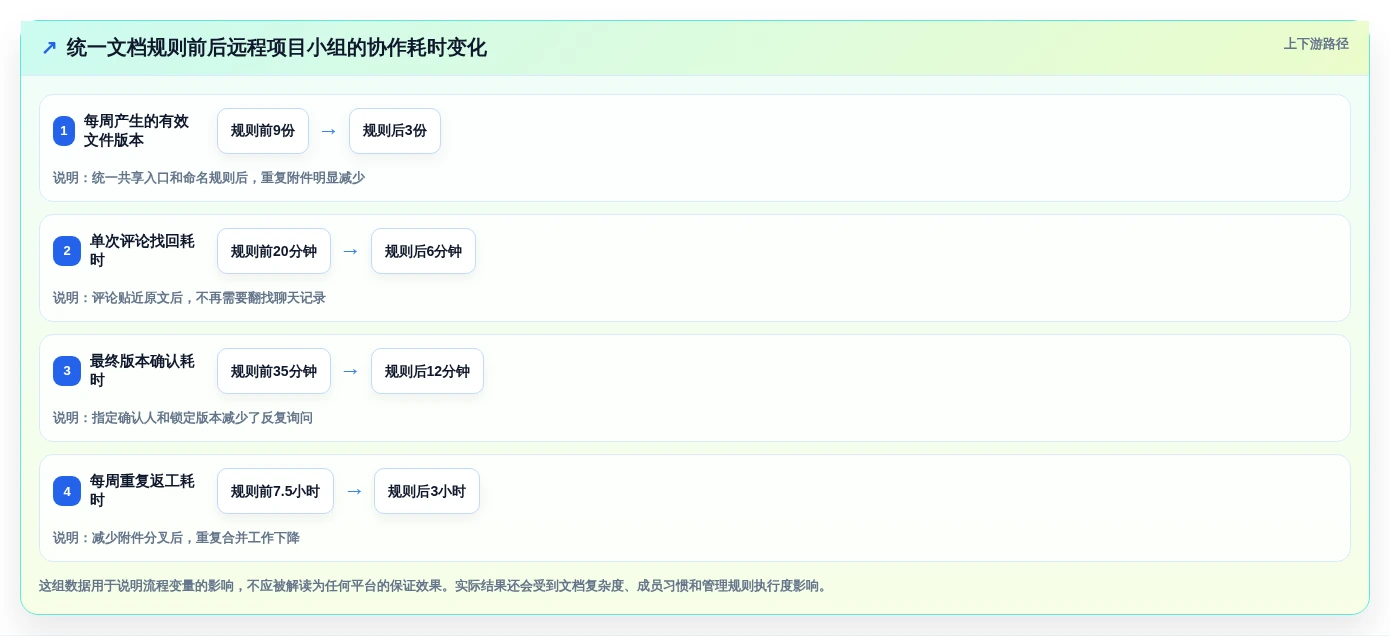Viewport: 1390px width, 636px height.
Task: Click the 规则前9份 chip
Action: [263, 131]
